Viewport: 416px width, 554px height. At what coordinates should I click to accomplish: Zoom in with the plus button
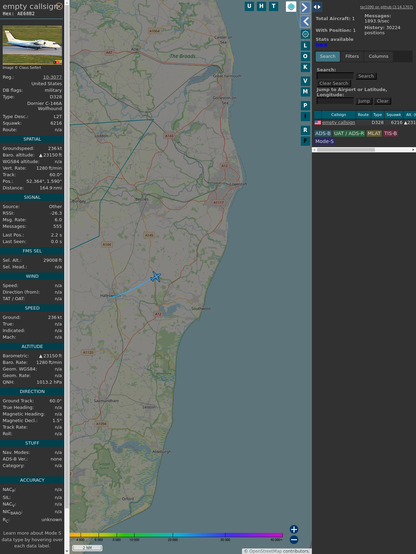294,529
